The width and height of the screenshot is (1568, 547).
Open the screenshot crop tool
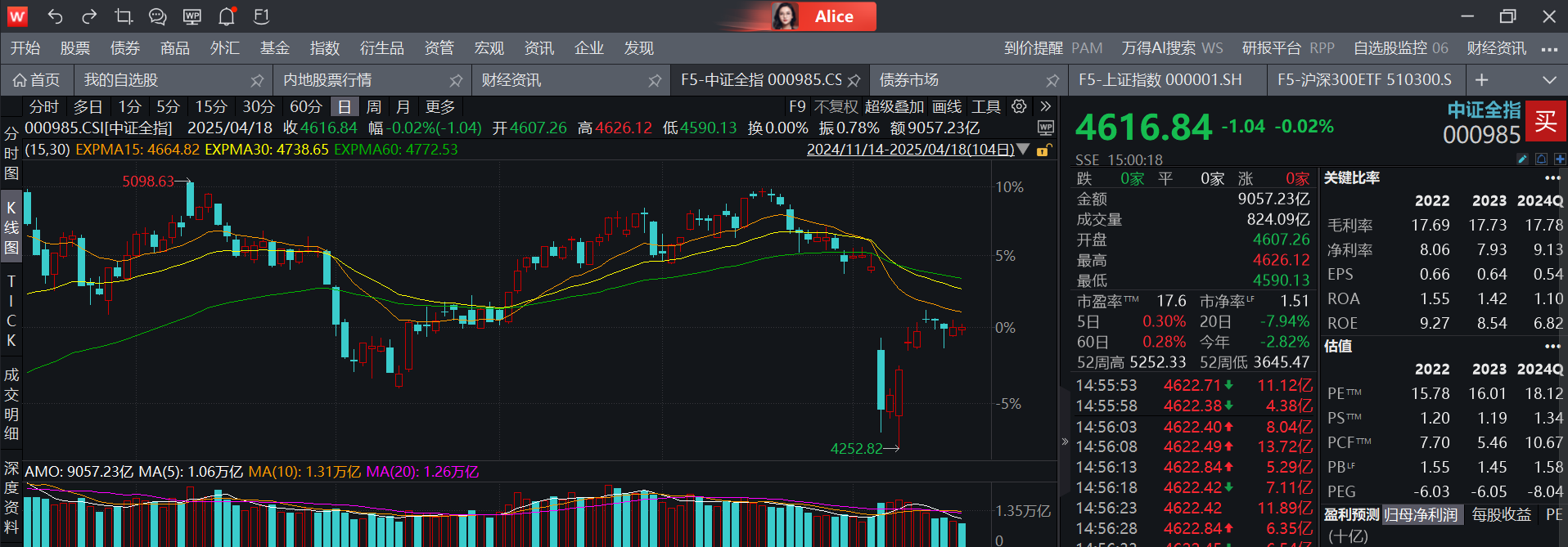pos(124,16)
